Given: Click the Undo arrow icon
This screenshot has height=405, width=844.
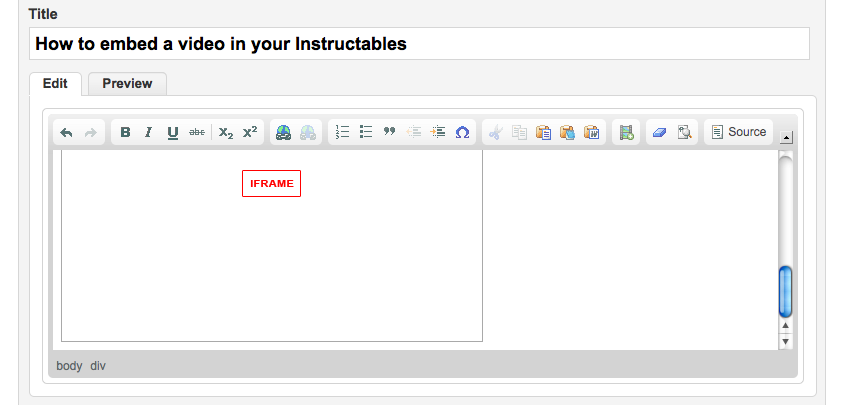Looking at the screenshot, I should 66,132.
